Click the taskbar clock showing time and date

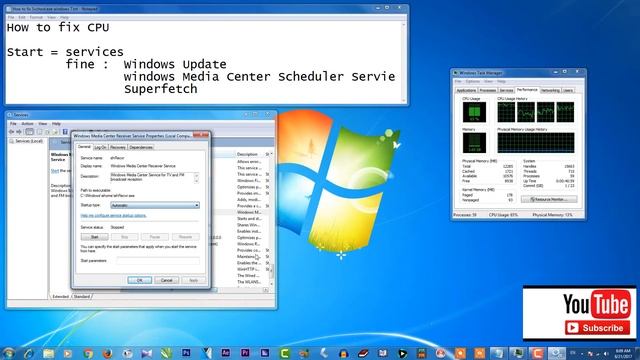(x=623, y=354)
